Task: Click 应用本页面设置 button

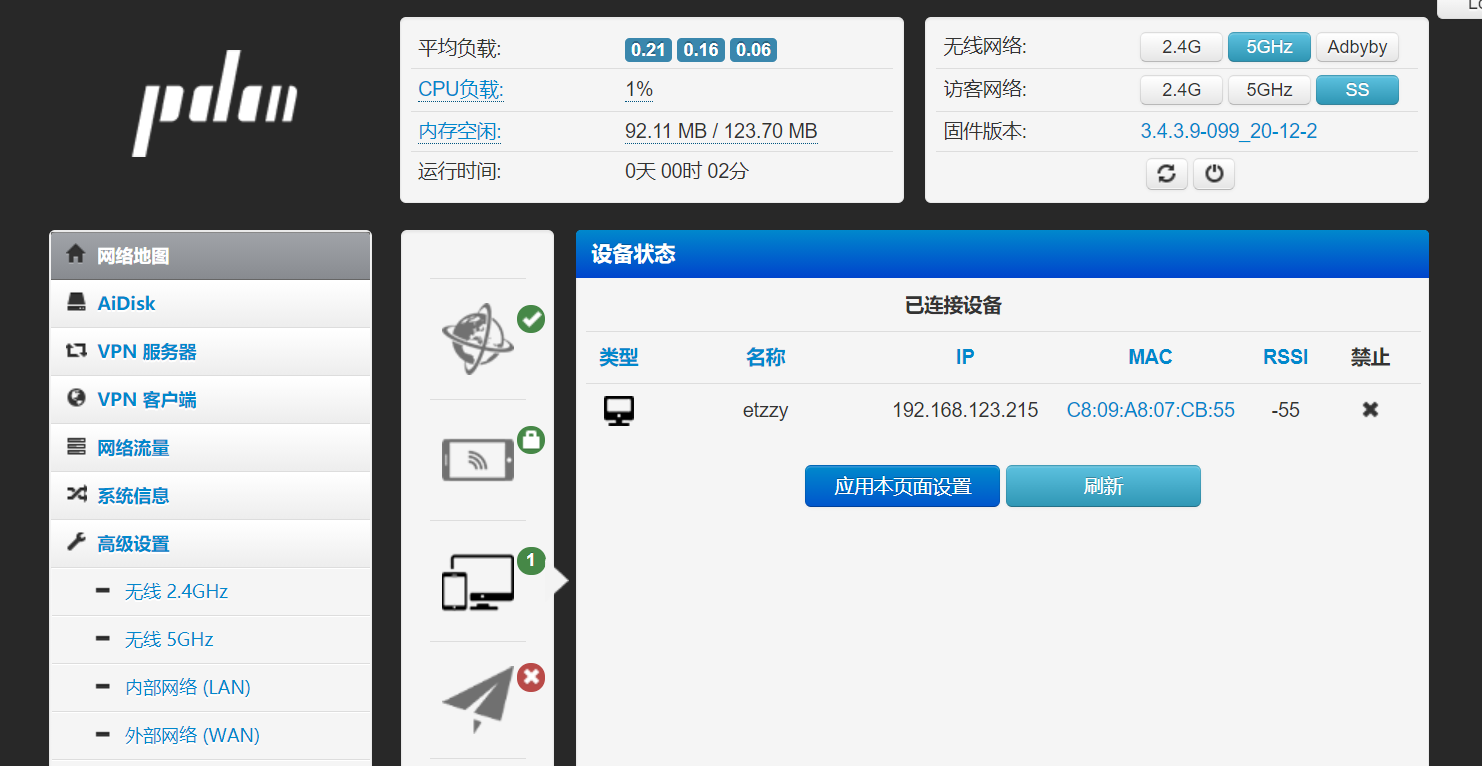Action: (902, 486)
